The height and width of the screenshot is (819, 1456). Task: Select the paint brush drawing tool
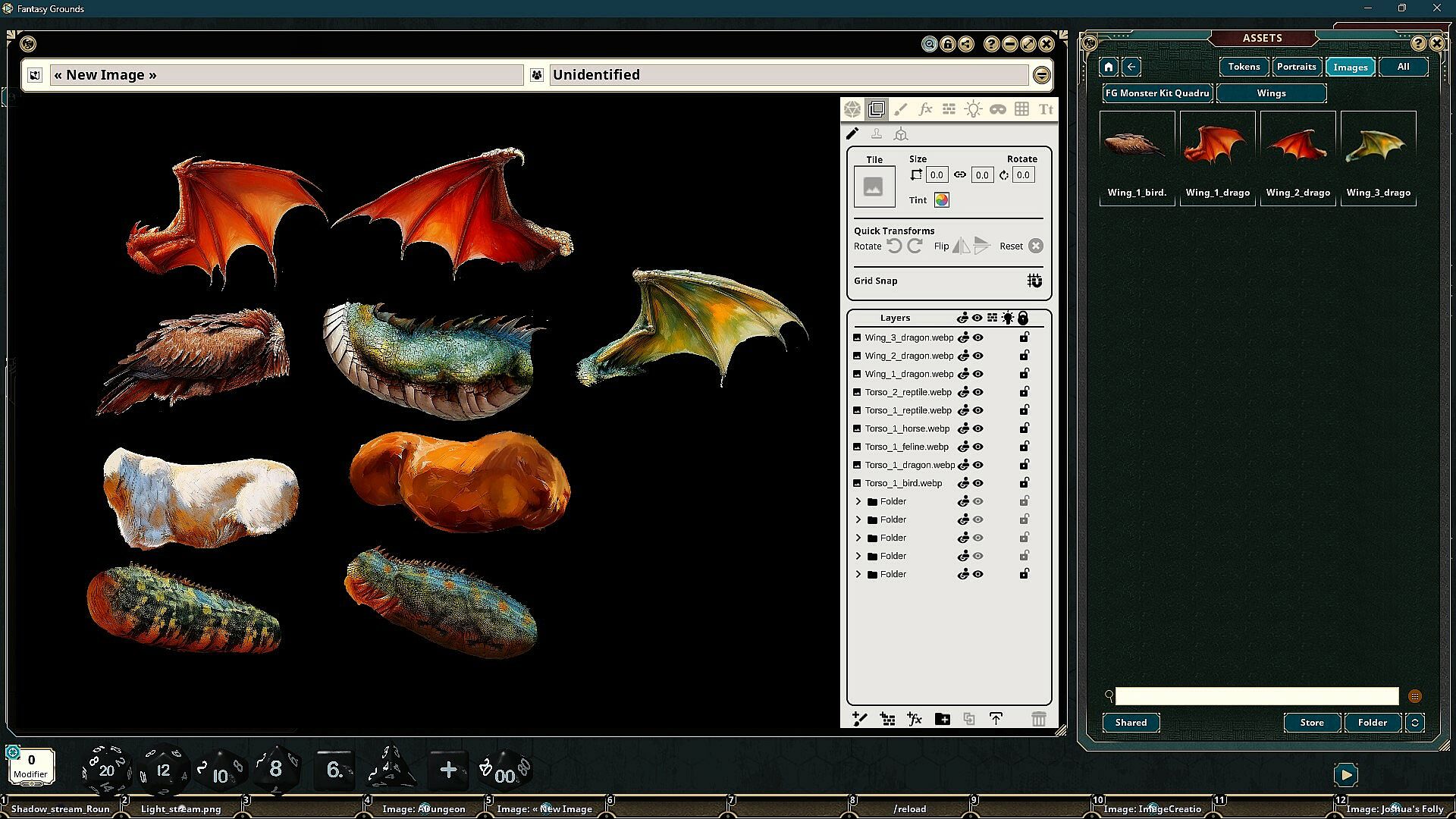[x=900, y=110]
